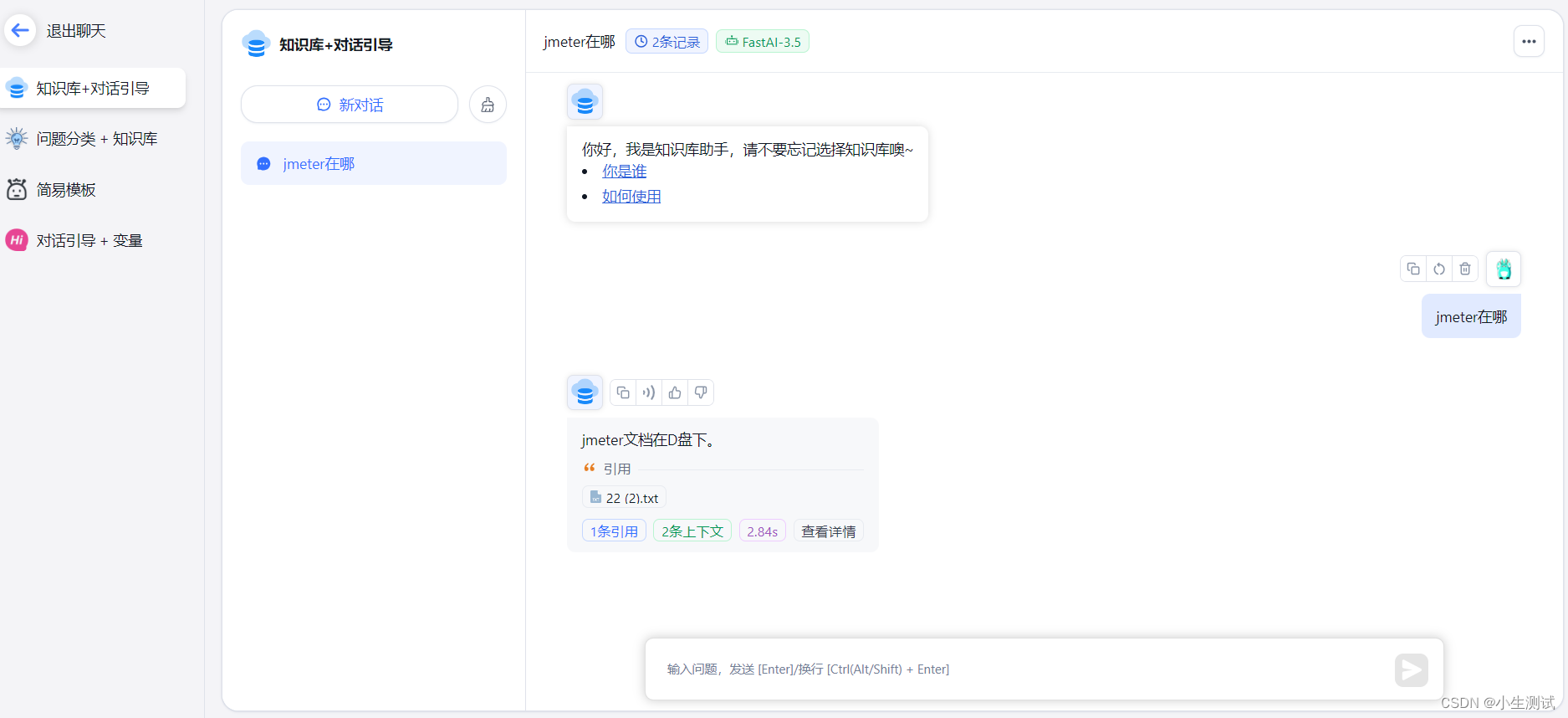
Task: Click the jmeter在哪 chat title in header
Action: [579, 42]
